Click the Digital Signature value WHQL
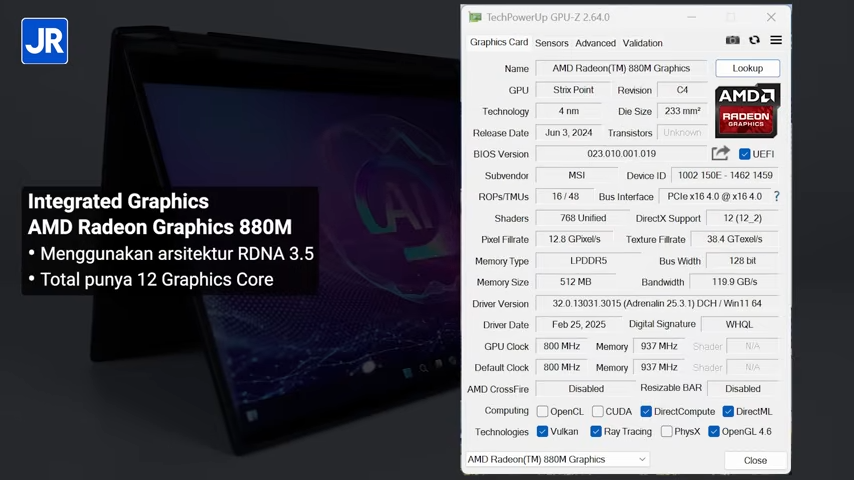Image resolution: width=854 pixels, height=480 pixels. pos(739,325)
